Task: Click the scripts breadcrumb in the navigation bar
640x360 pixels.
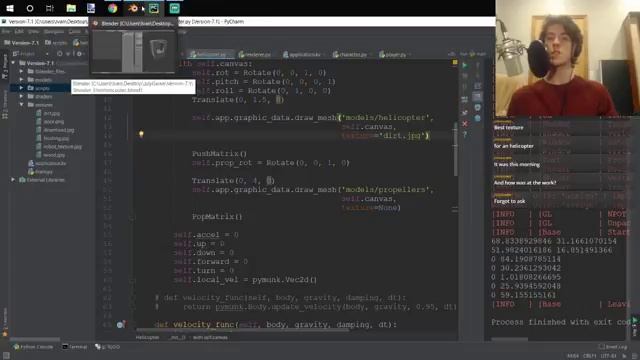Action: (56, 42)
